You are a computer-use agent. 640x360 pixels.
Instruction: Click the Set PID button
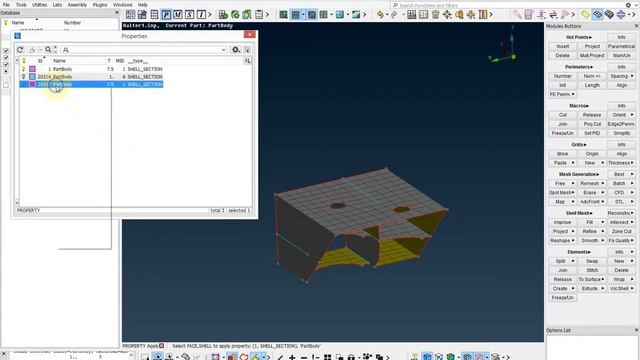point(592,133)
